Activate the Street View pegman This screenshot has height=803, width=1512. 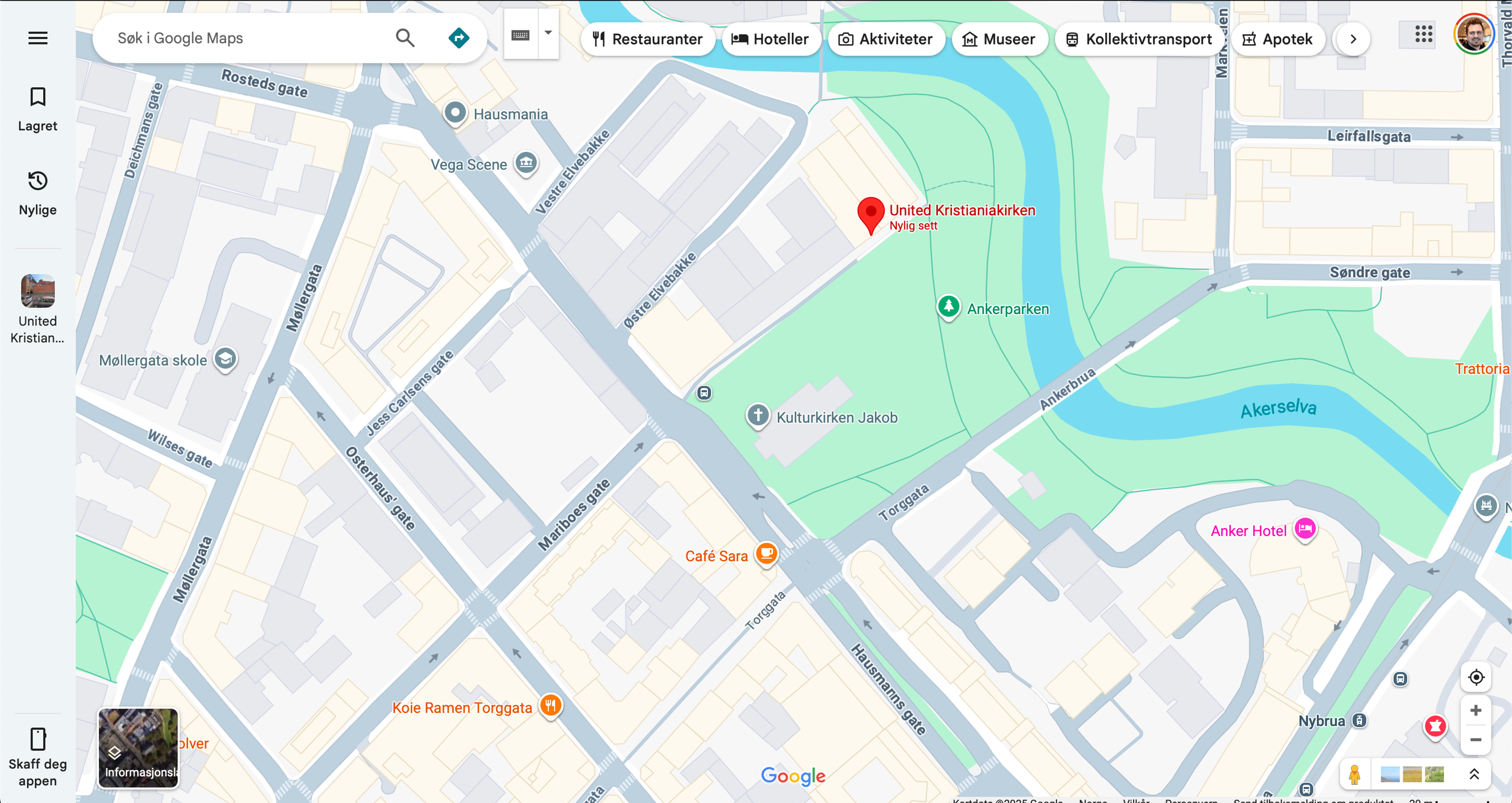(1354, 775)
